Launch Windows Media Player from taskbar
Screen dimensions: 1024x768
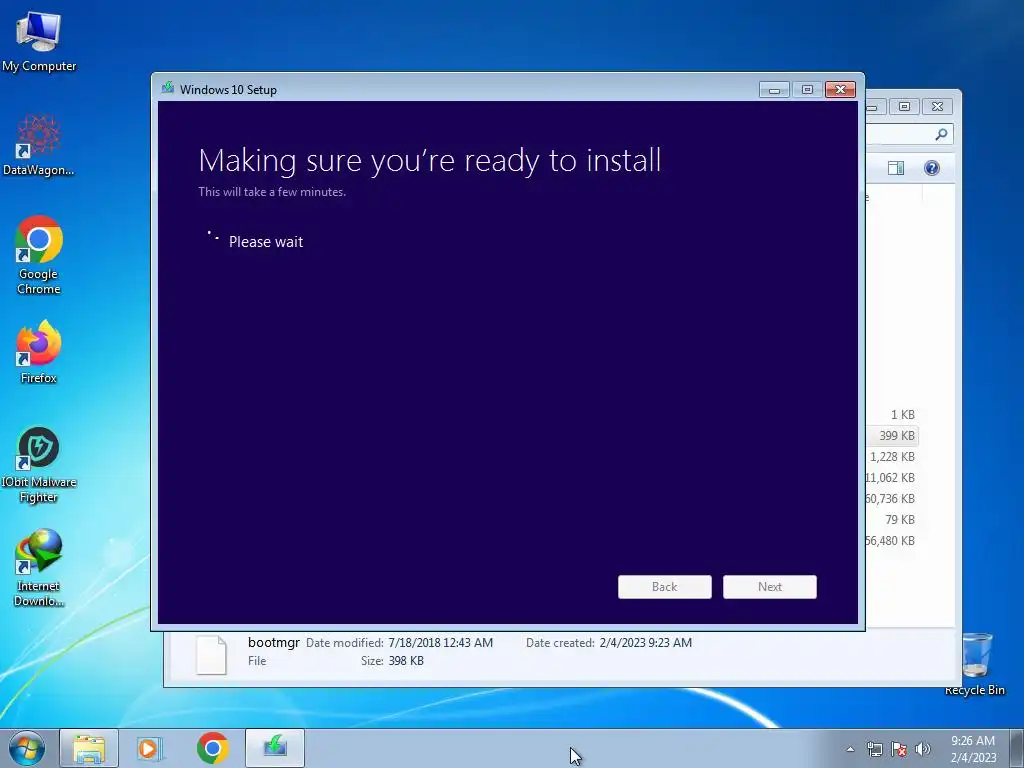[x=150, y=748]
